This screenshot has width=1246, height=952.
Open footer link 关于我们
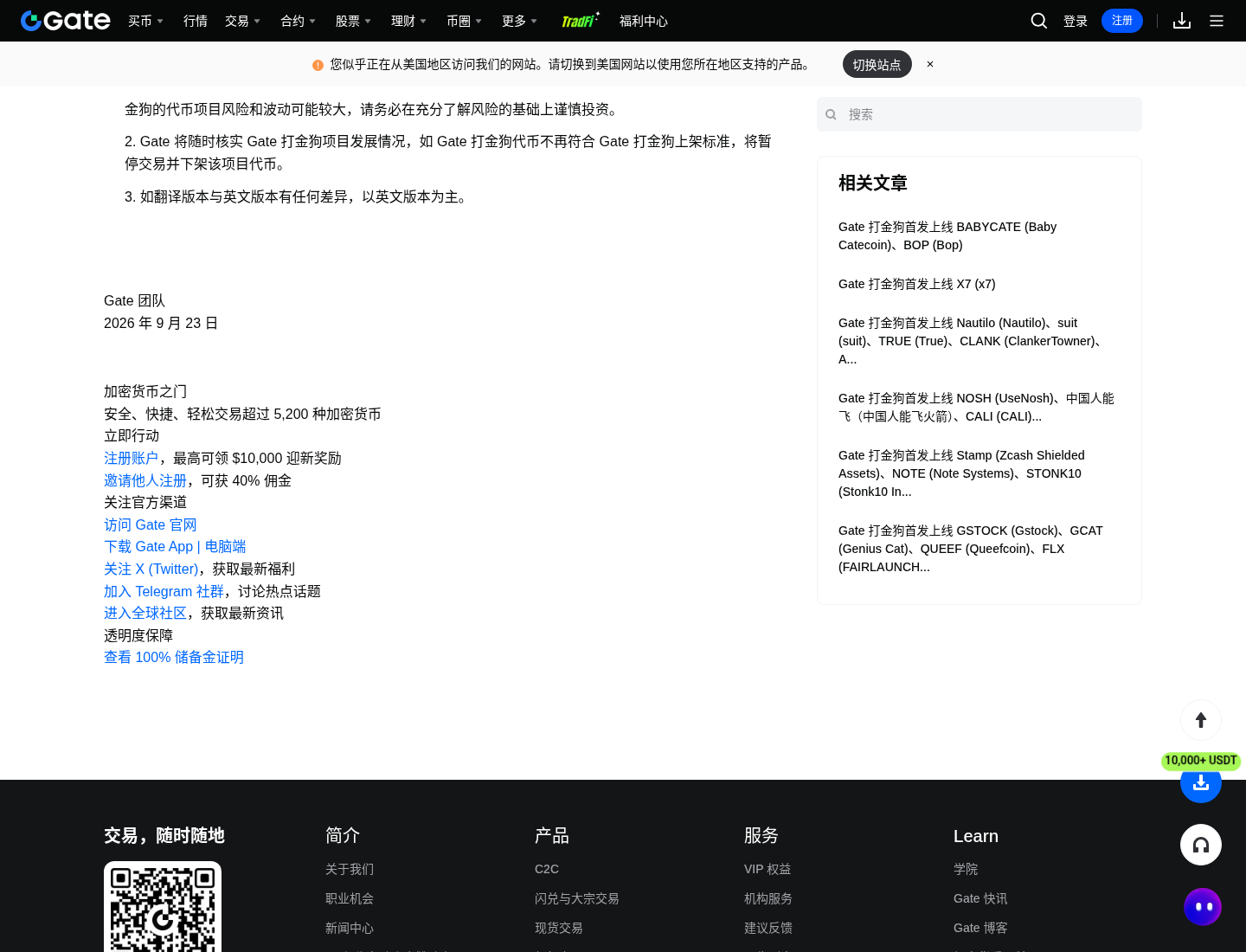(x=350, y=869)
